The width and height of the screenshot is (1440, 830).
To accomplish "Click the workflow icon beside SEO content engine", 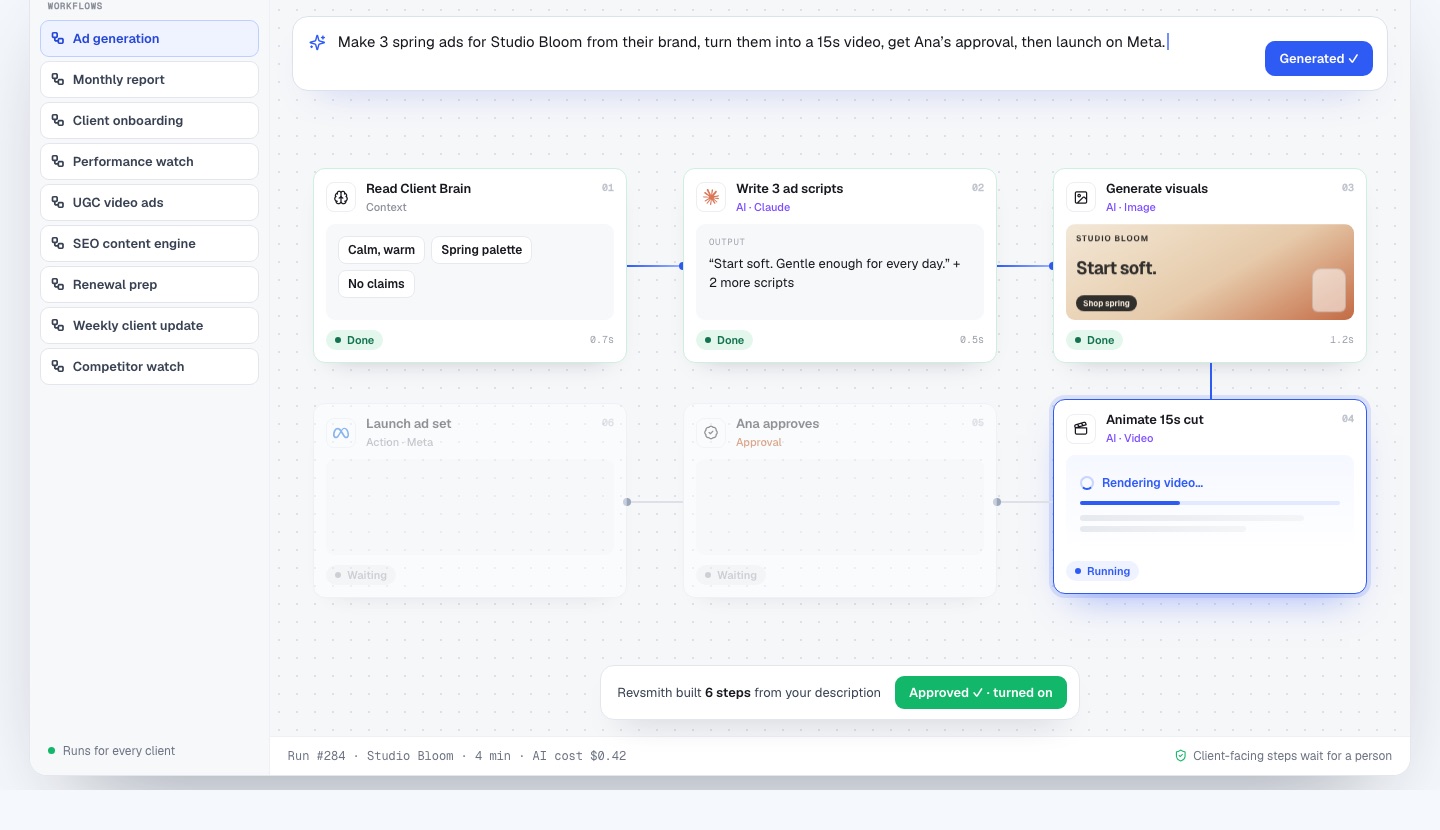I will [x=58, y=243].
